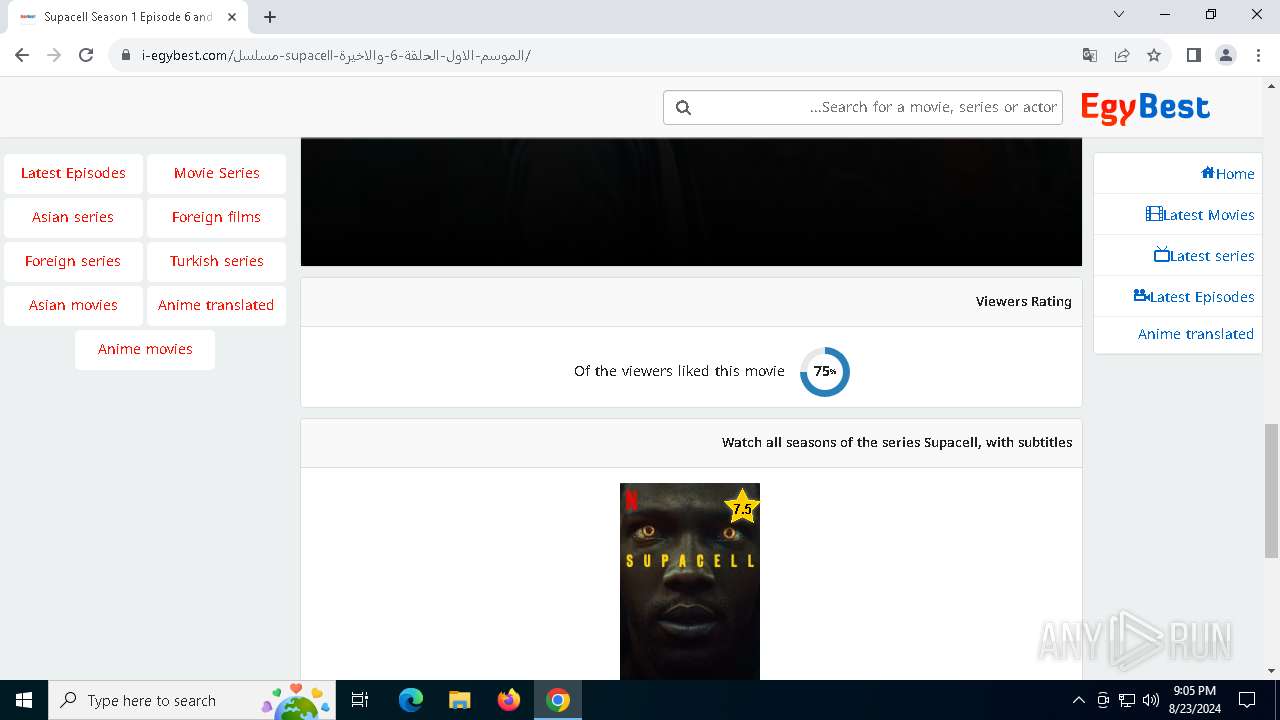The width and height of the screenshot is (1280, 720).
Task: Open the Supacell poster thumbnail
Action: pos(690,581)
